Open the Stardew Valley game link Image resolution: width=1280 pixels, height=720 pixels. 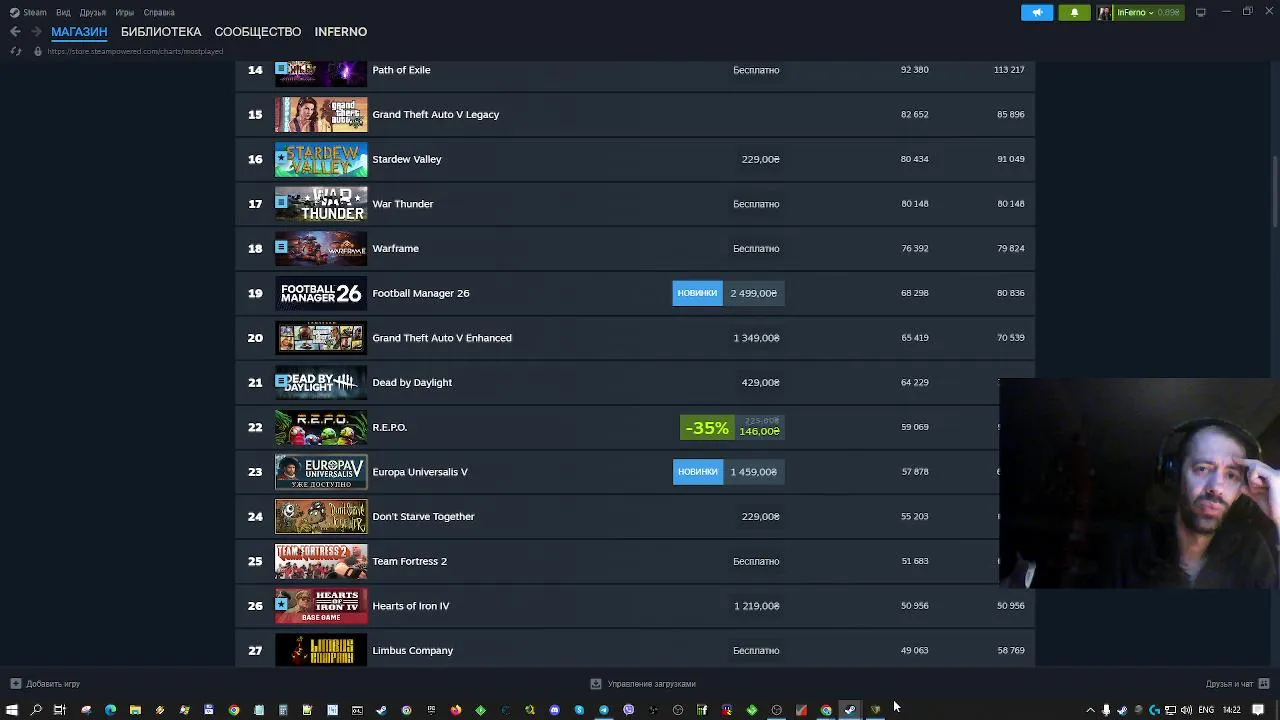click(406, 159)
